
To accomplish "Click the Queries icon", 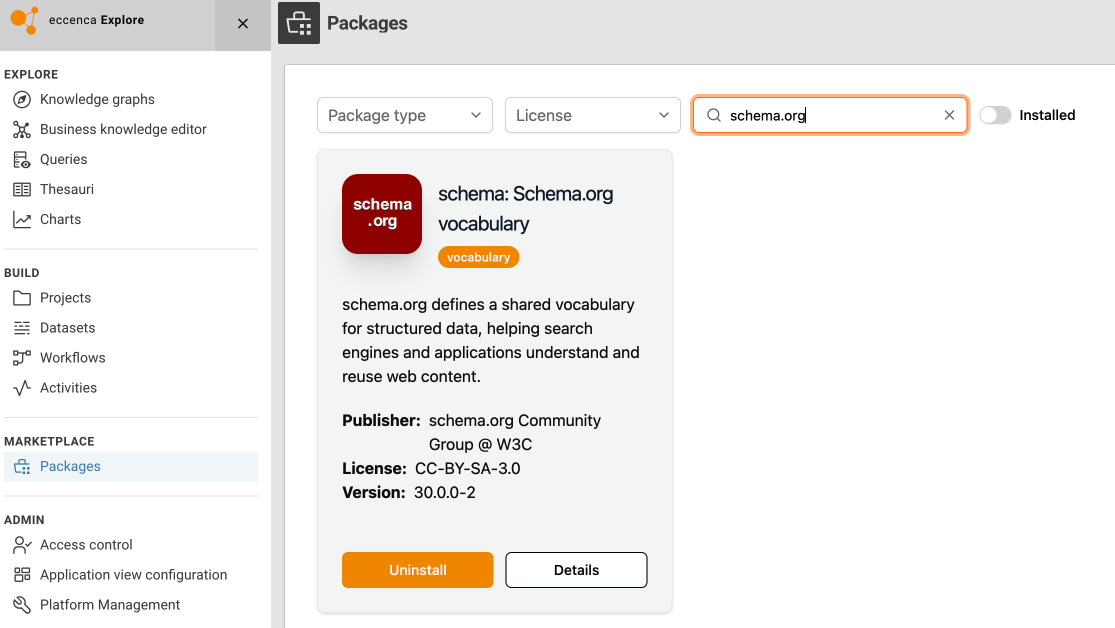I will click(x=22, y=159).
